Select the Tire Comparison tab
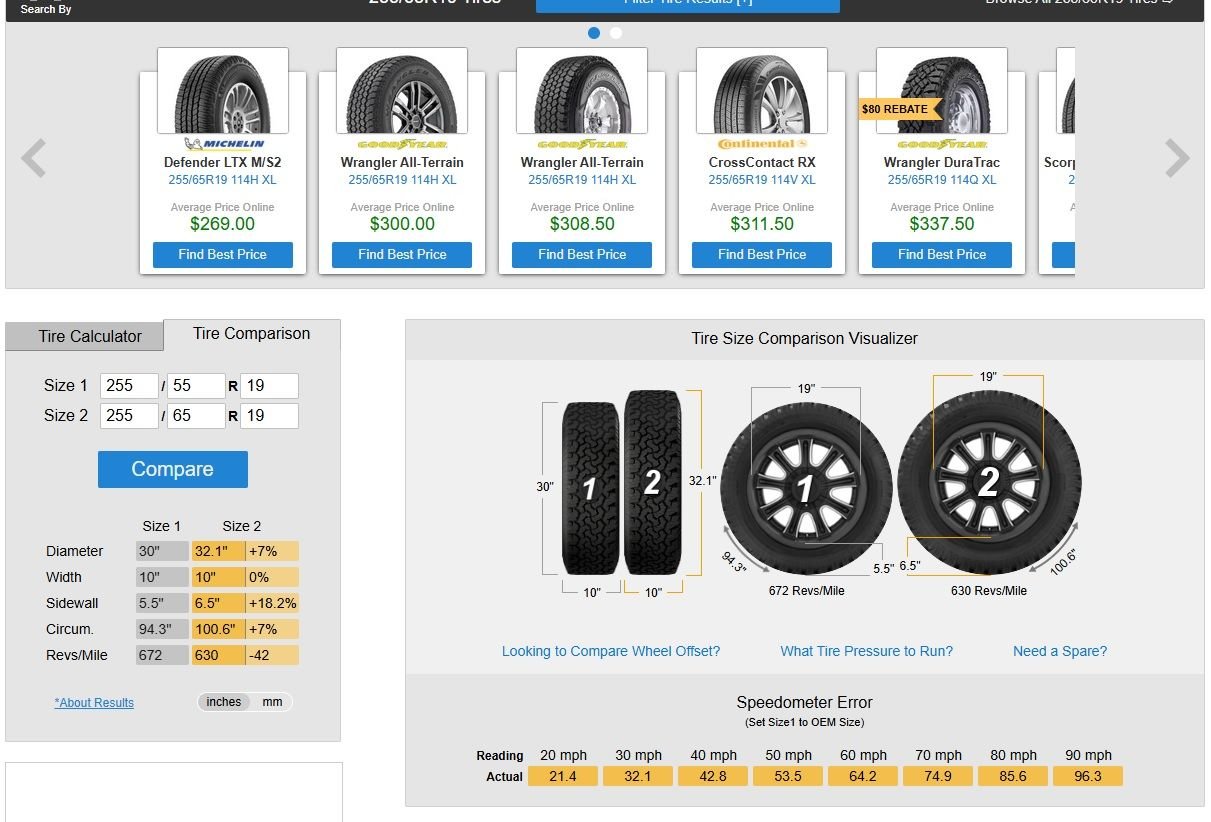Image resolution: width=1211 pixels, height=822 pixels. (x=252, y=334)
